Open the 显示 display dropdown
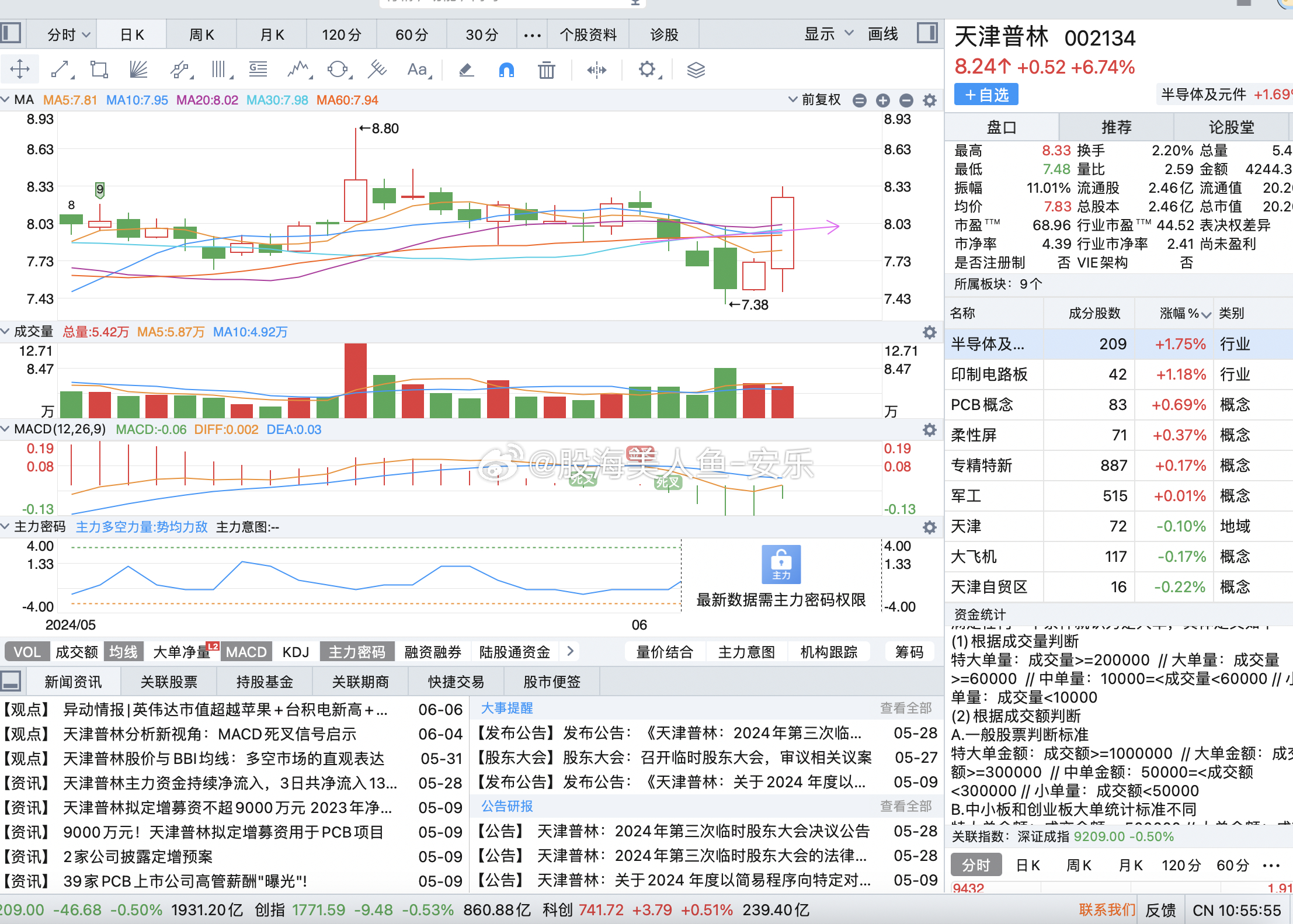The image size is (1293, 924). point(829,34)
